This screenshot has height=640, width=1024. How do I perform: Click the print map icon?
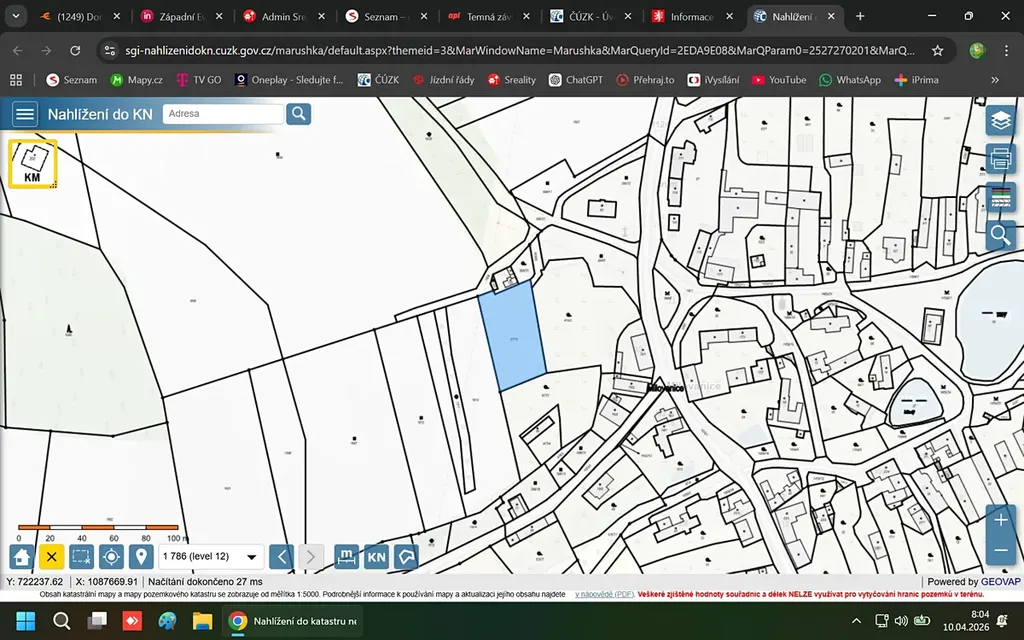1000,158
